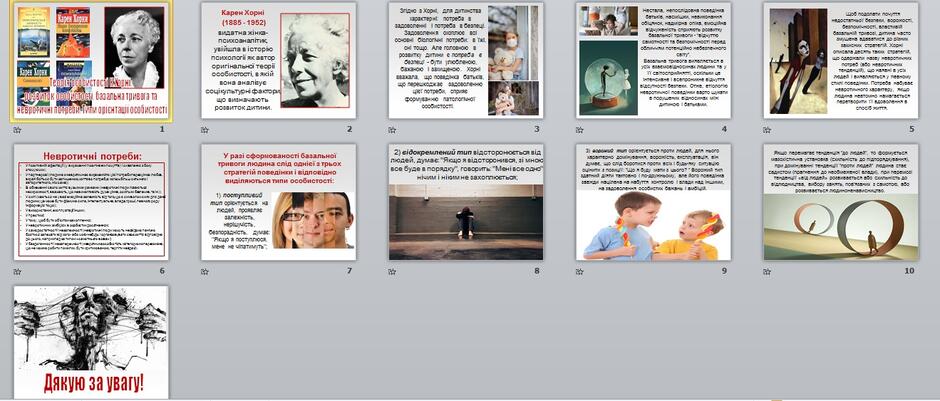Click slide number 4 label
The image size is (940, 401).
[724, 129]
